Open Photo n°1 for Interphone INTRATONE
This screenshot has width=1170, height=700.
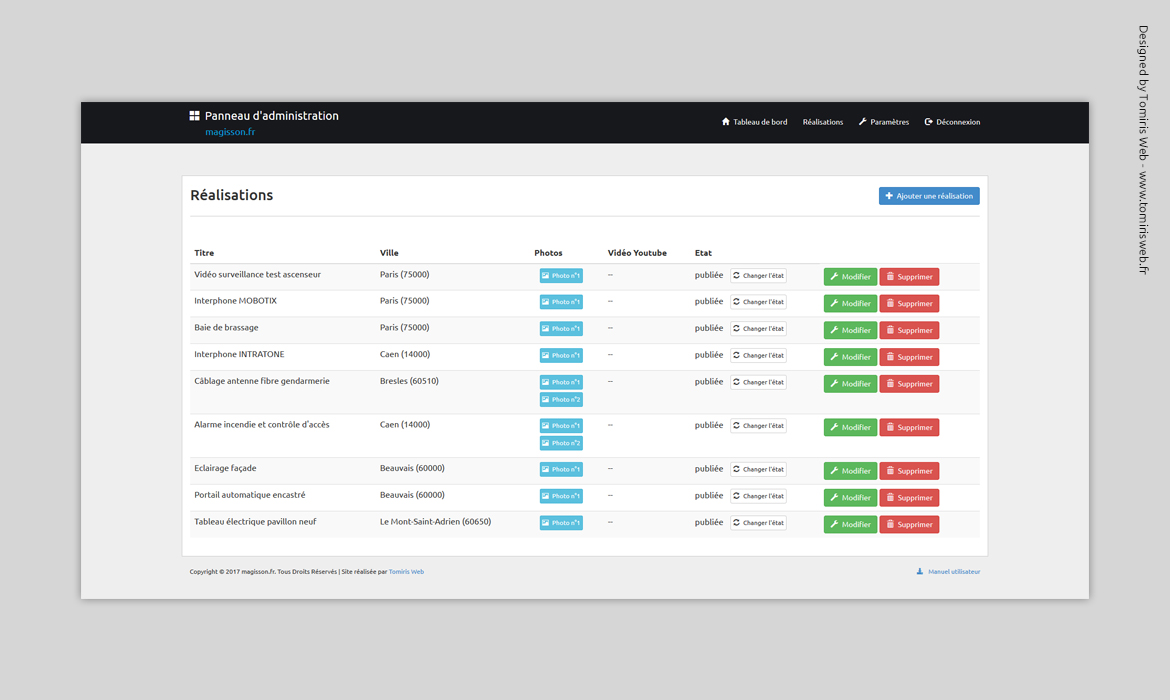point(561,355)
